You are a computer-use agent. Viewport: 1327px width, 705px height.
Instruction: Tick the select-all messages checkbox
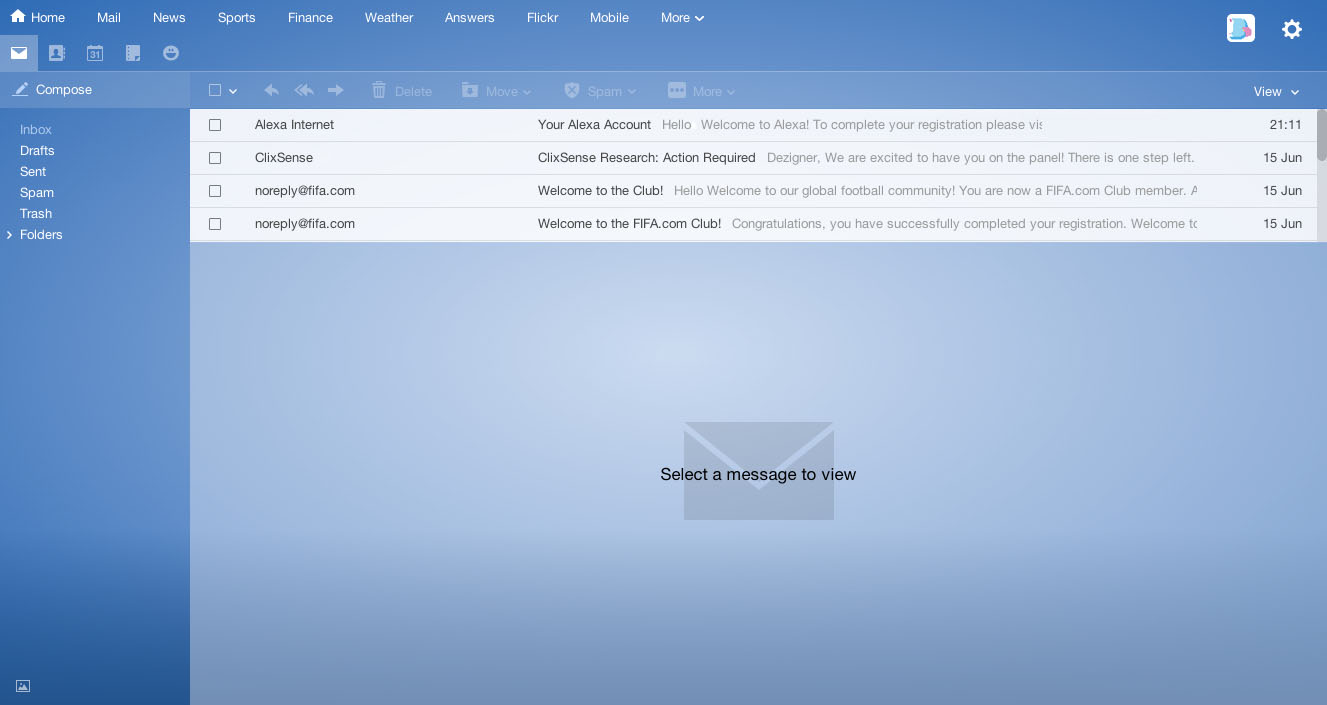(215, 90)
